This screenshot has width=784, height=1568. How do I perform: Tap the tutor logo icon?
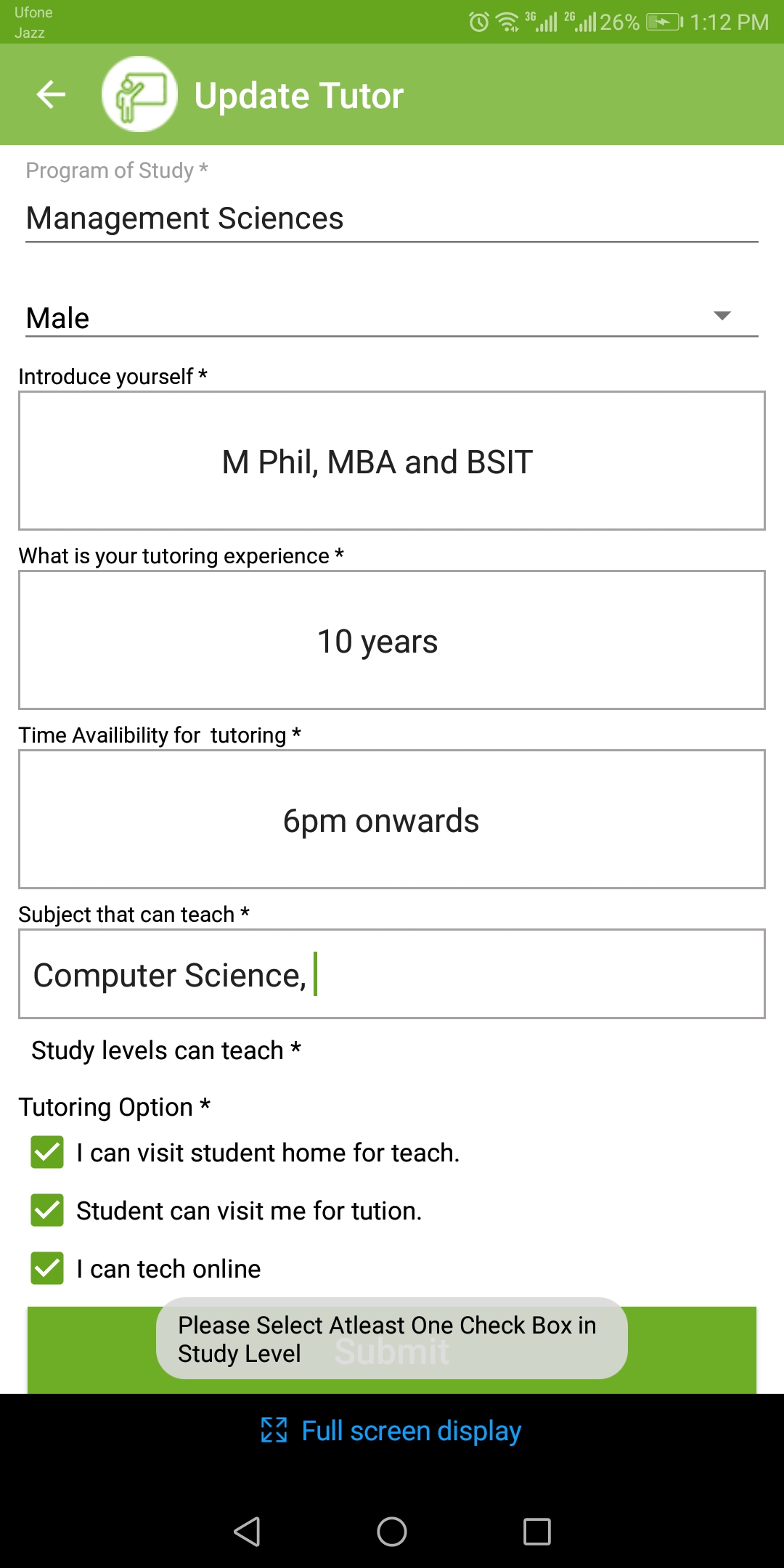pos(139,94)
